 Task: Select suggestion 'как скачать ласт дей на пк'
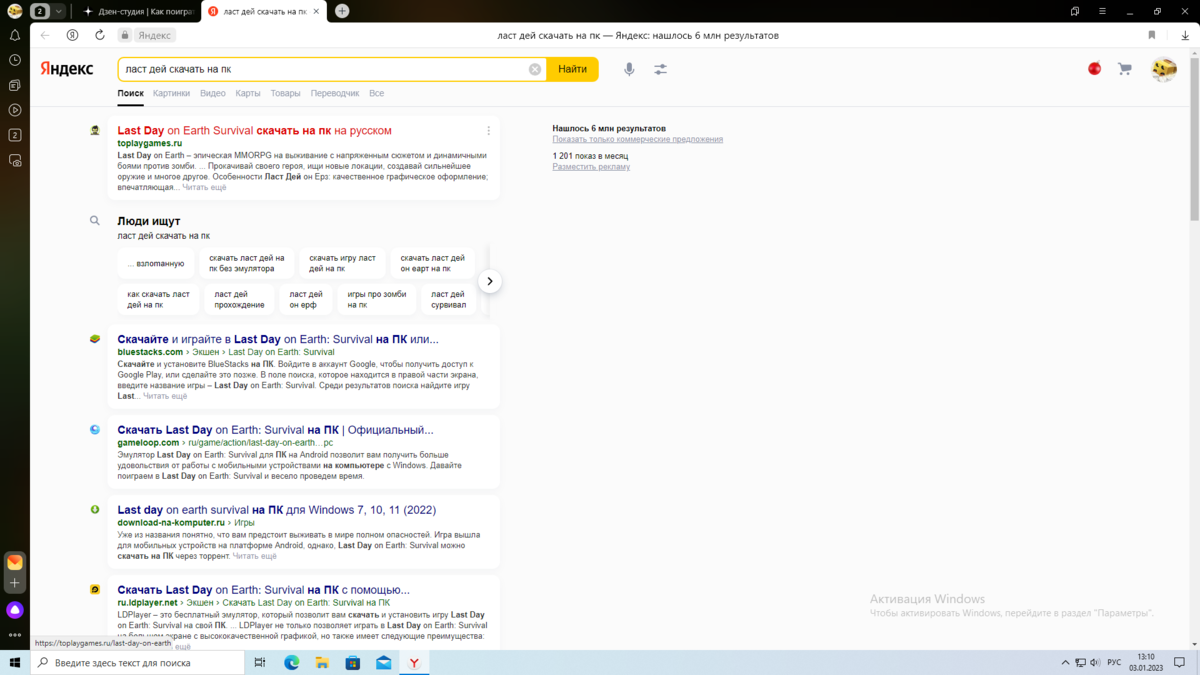point(158,299)
